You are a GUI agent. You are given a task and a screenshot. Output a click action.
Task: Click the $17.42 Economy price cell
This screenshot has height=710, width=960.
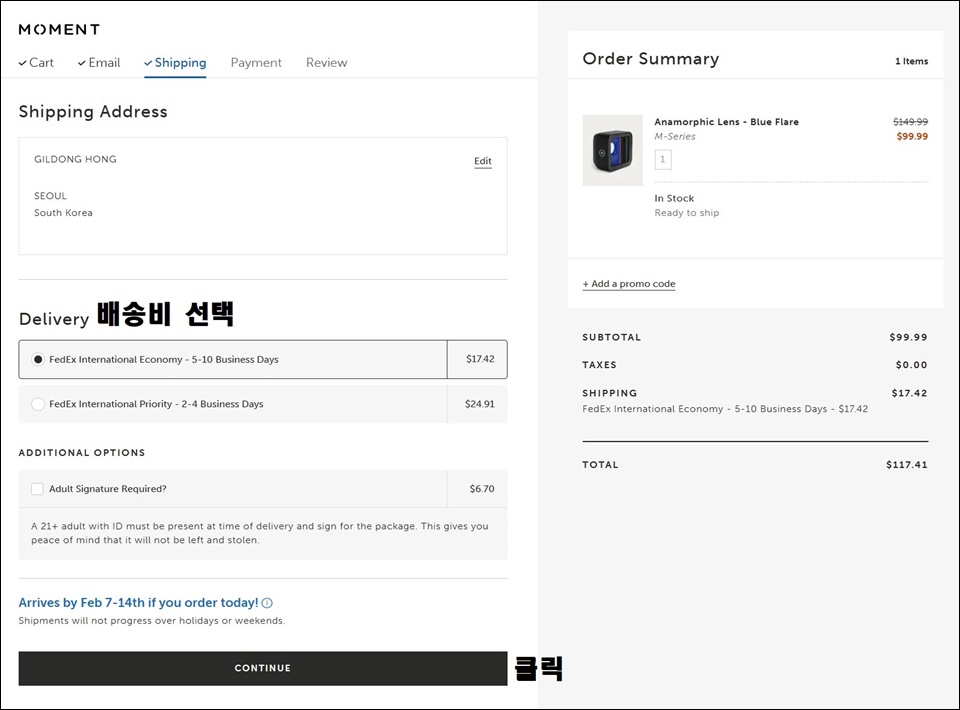pos(480,359)
